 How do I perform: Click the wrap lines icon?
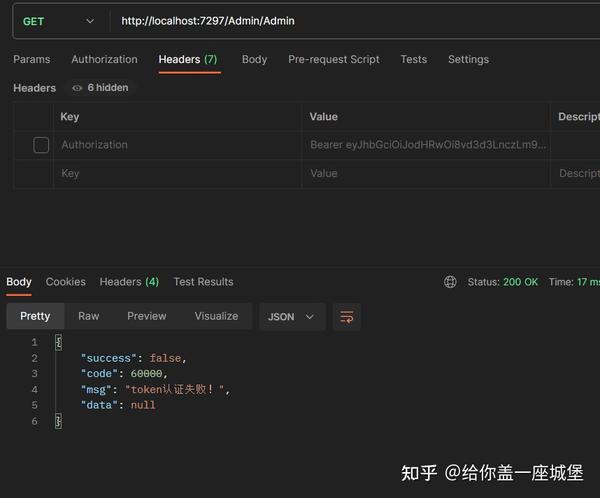[x=347, y=317]
